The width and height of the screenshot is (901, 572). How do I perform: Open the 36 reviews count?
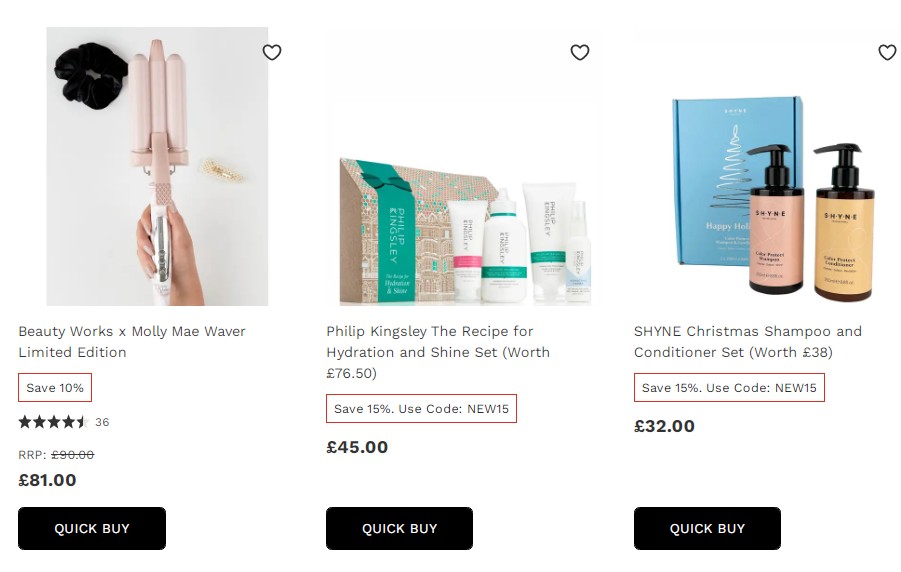(x=102, y=422)
